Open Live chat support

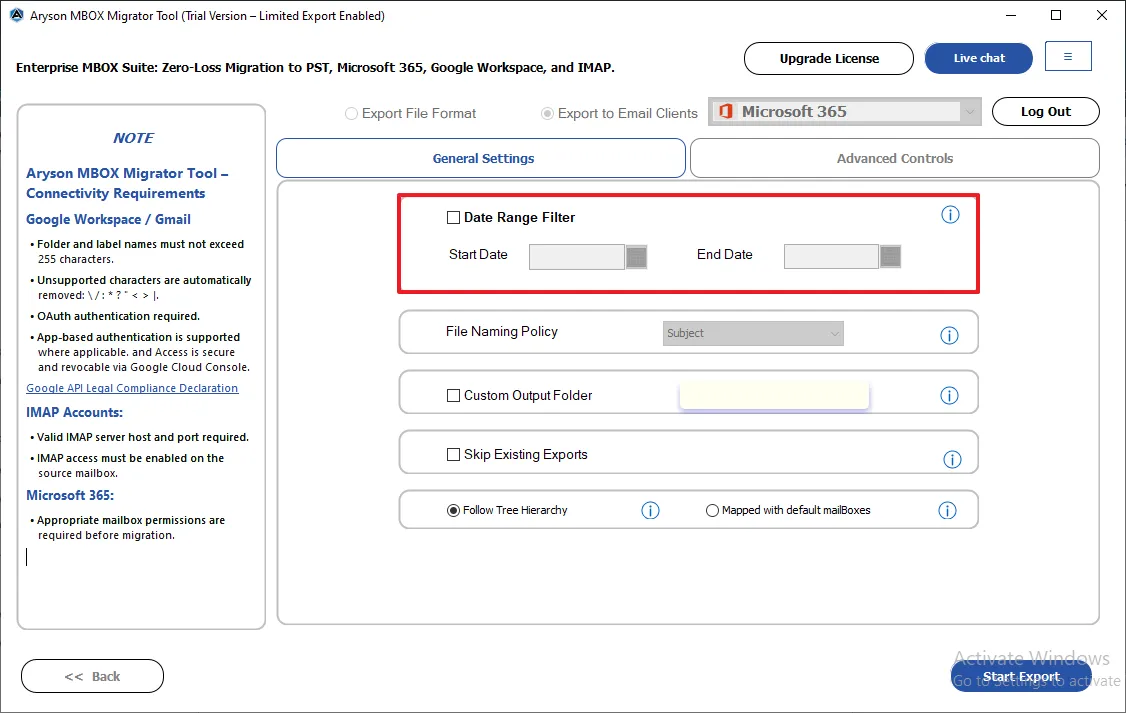click(x=979, y=58)
